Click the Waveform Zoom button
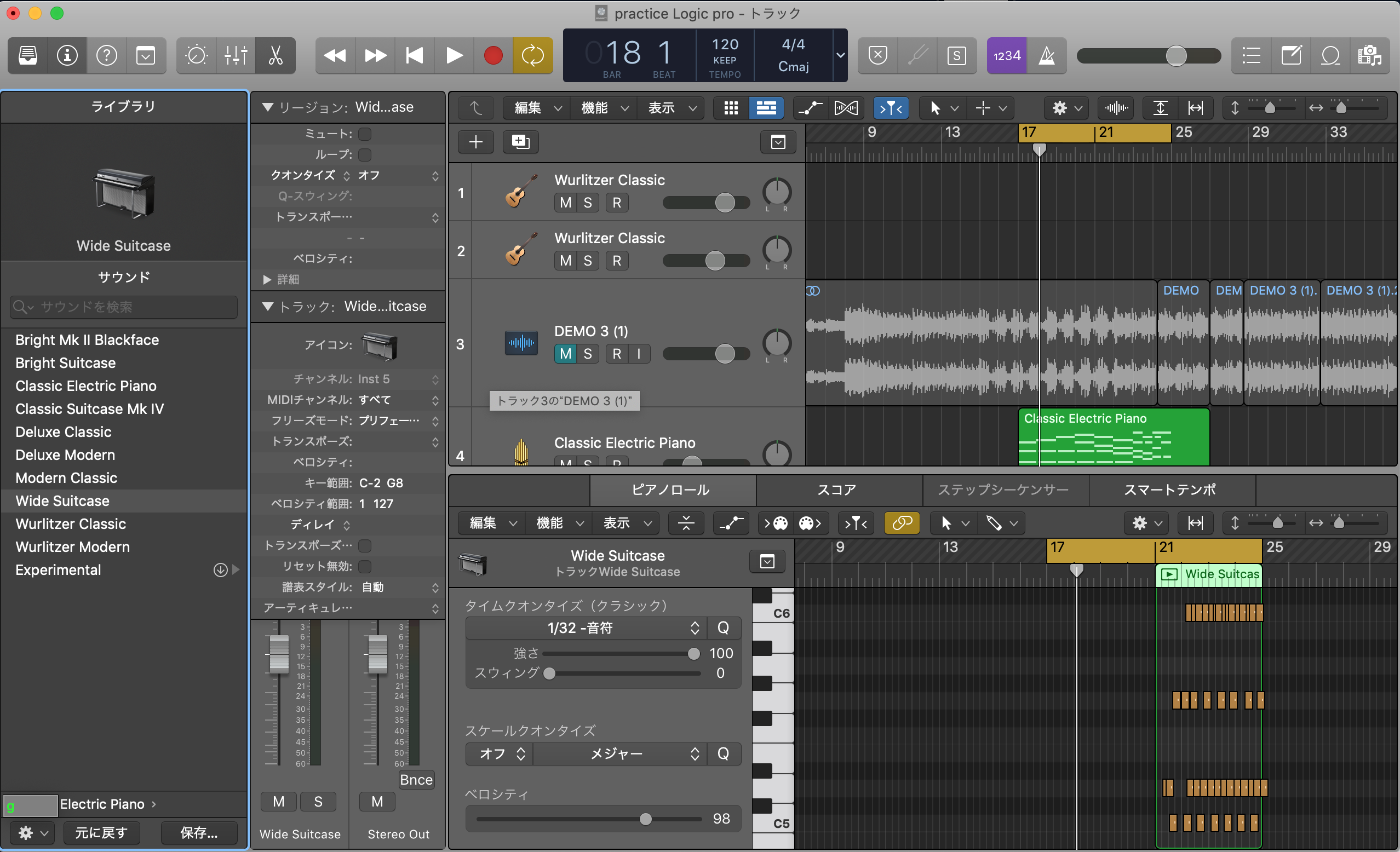Image resolution: width=1400 pixels, height=852 pixels. (1116, 108)
